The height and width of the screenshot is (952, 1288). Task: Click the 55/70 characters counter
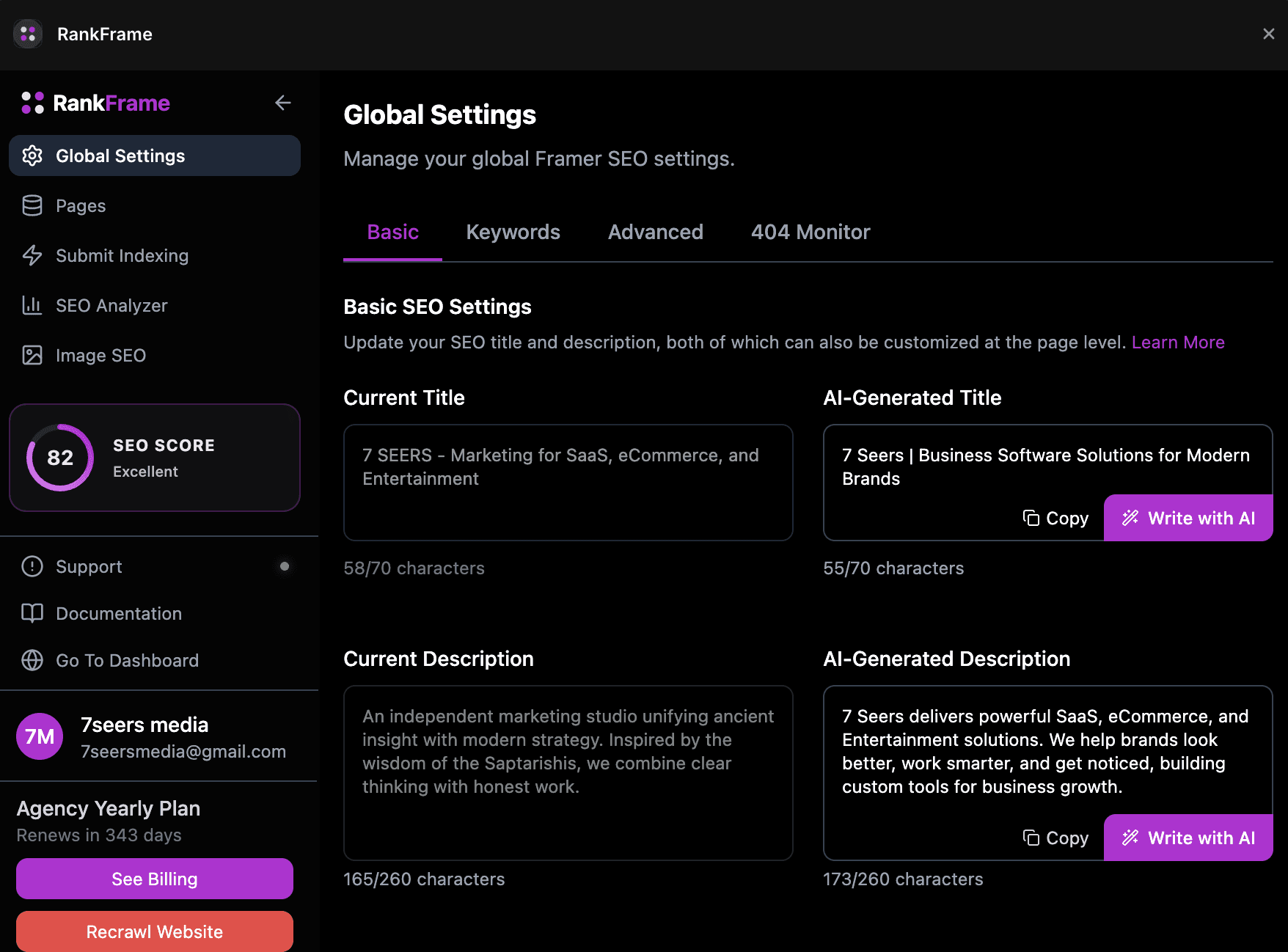pyautogui.click(x=893, y=568)
